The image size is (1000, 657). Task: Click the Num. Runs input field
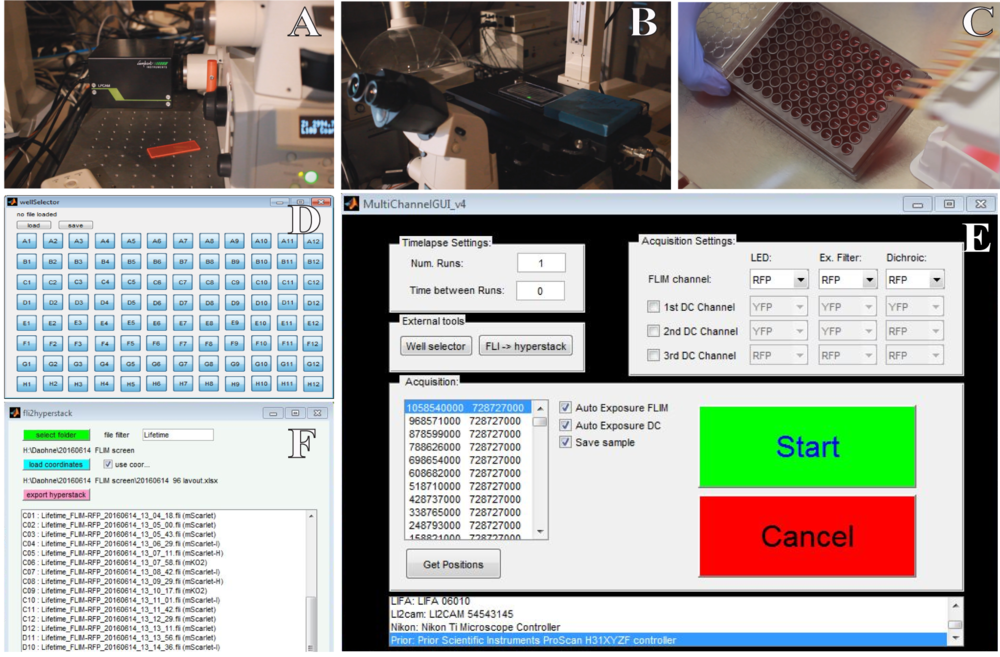coord(539,263)
